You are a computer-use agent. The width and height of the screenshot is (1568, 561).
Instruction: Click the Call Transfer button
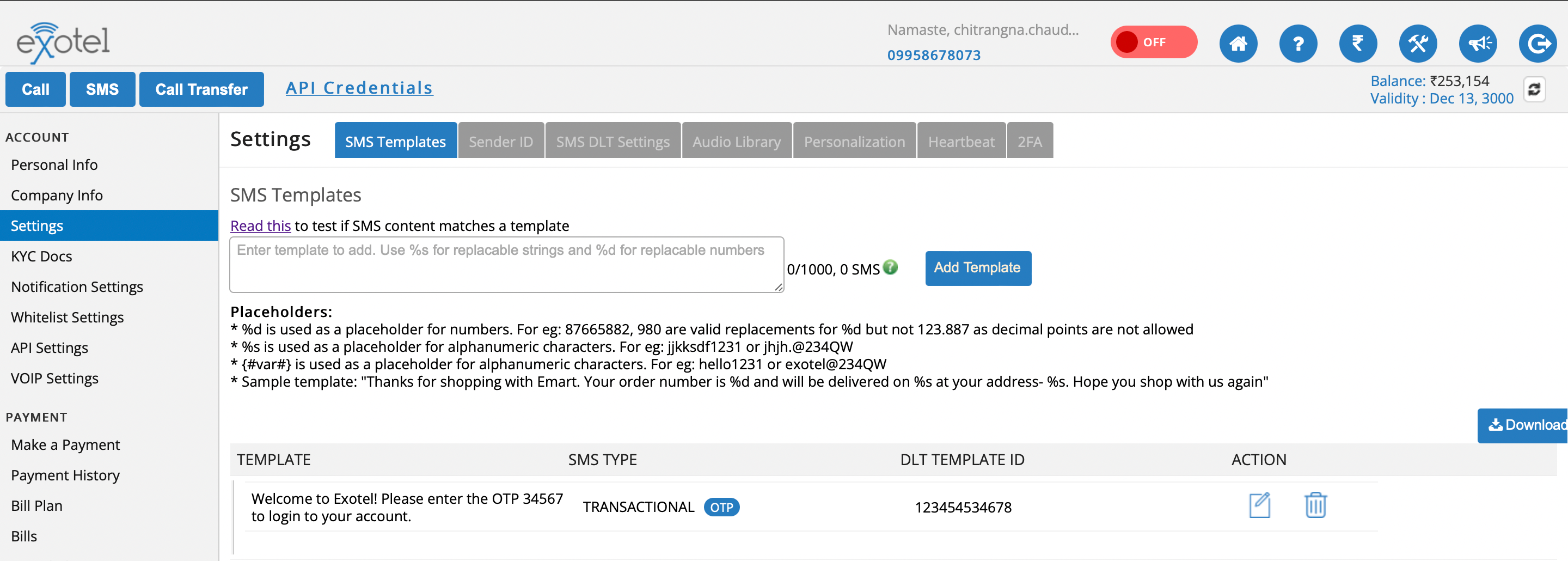[x=201, y=89]
